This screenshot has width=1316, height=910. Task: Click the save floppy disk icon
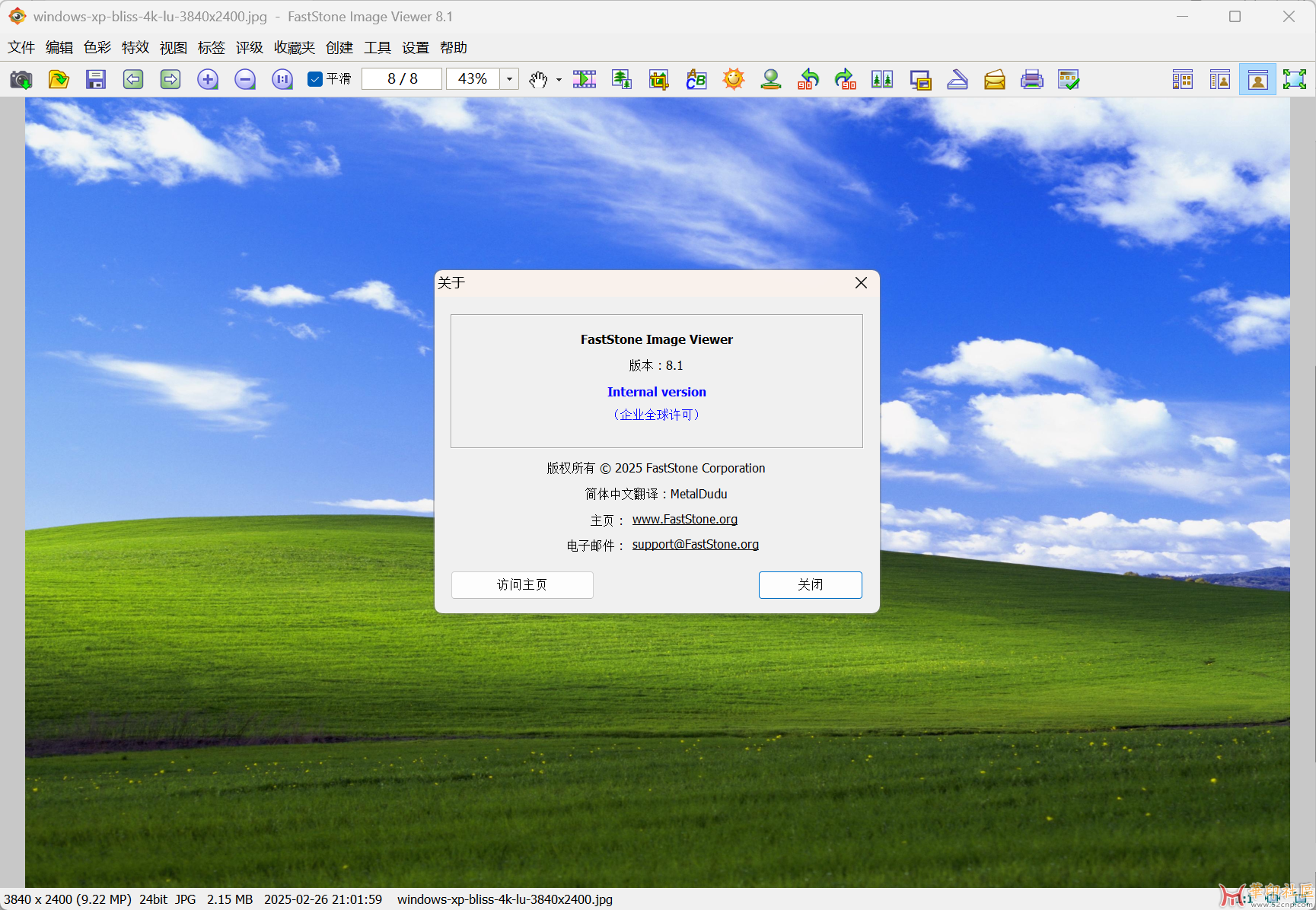pyautogui.click(x=95, y=79)
